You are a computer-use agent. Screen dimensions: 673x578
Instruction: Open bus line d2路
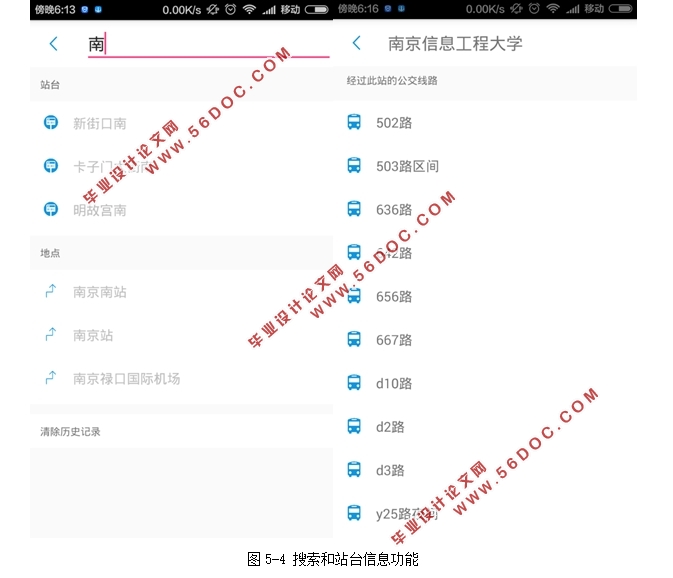[390, 427]
